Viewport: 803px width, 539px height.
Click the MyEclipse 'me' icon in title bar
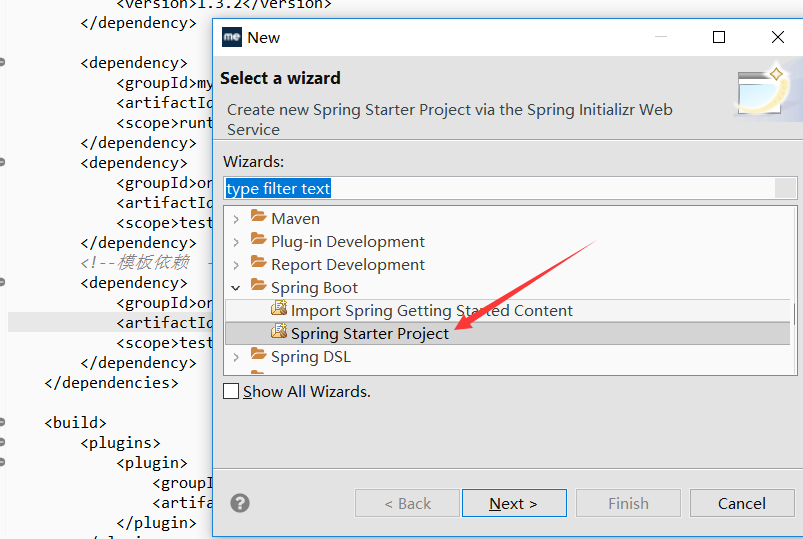pos(231,37)
